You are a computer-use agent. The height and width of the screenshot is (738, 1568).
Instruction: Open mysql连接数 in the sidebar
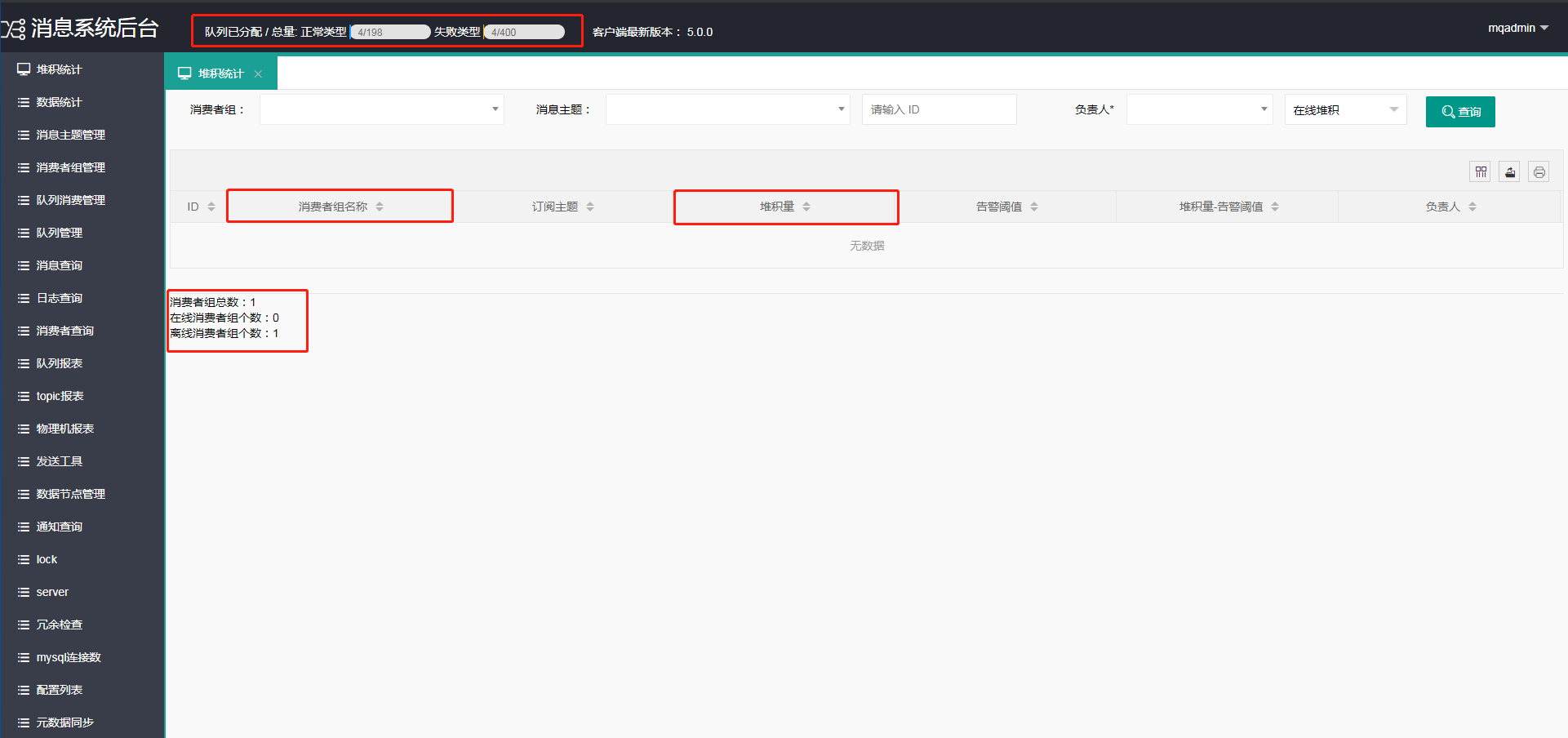(x=82, y=657)
